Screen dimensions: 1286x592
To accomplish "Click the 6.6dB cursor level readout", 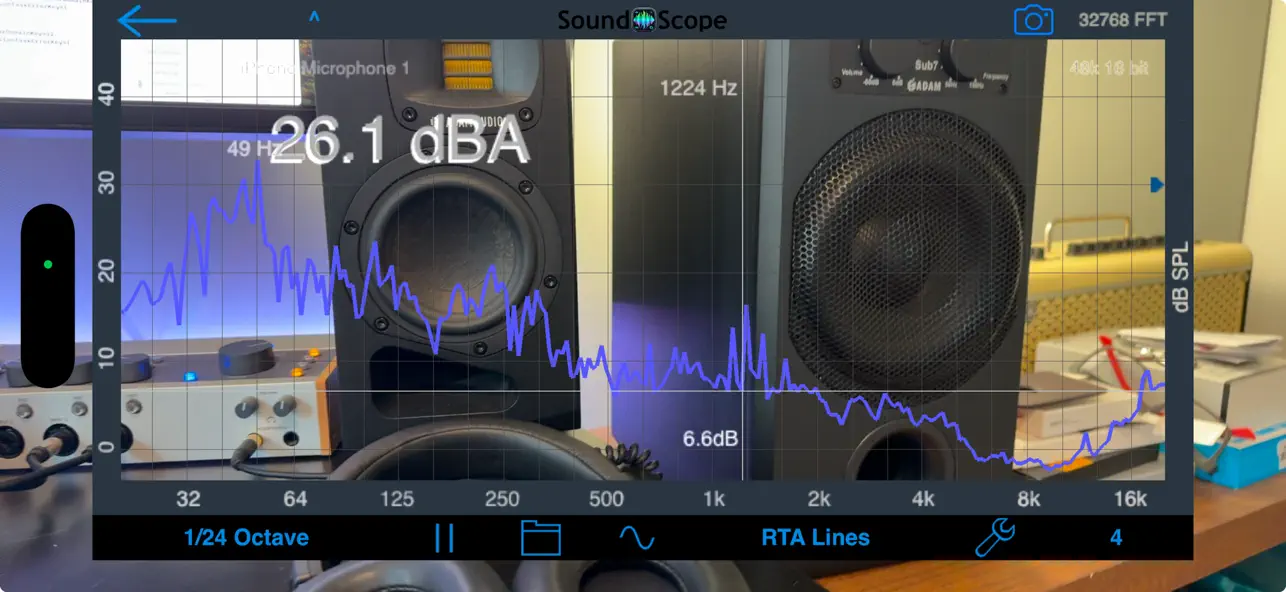I will [711, 438].
